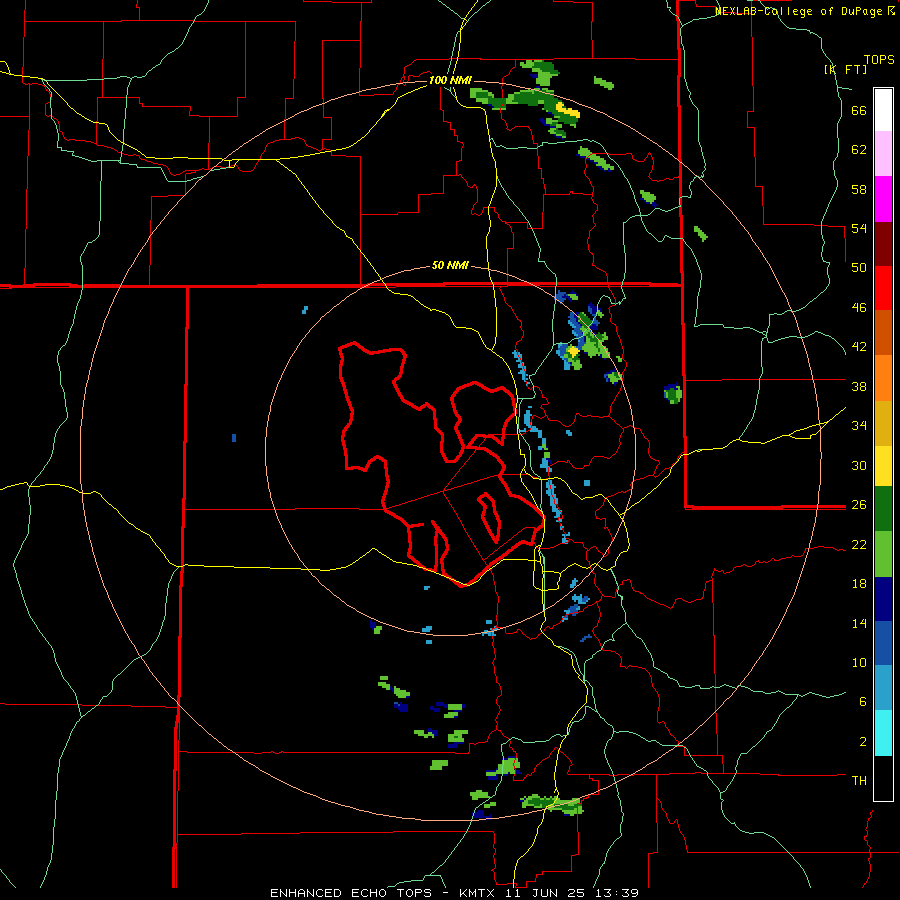Click the legend value '46'
900x900 pixels.
859,307
